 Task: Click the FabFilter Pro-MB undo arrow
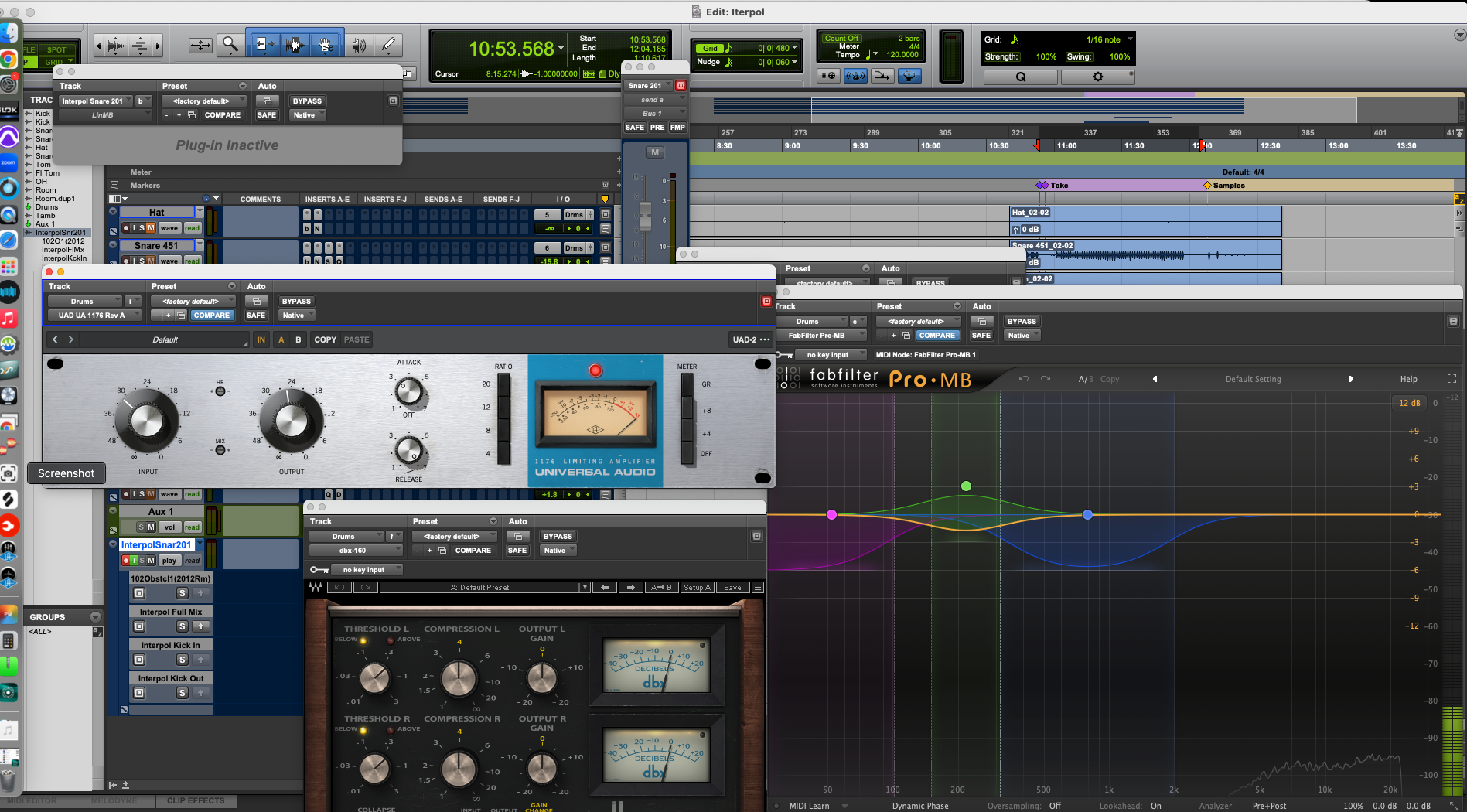pyautogui.click(x=1024, y=379)
